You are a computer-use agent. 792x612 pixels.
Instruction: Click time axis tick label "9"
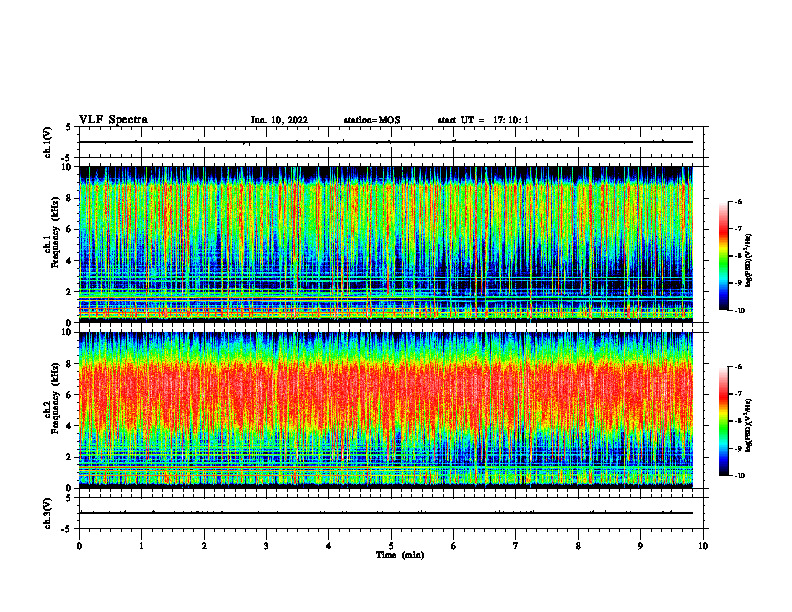(640, 546)
